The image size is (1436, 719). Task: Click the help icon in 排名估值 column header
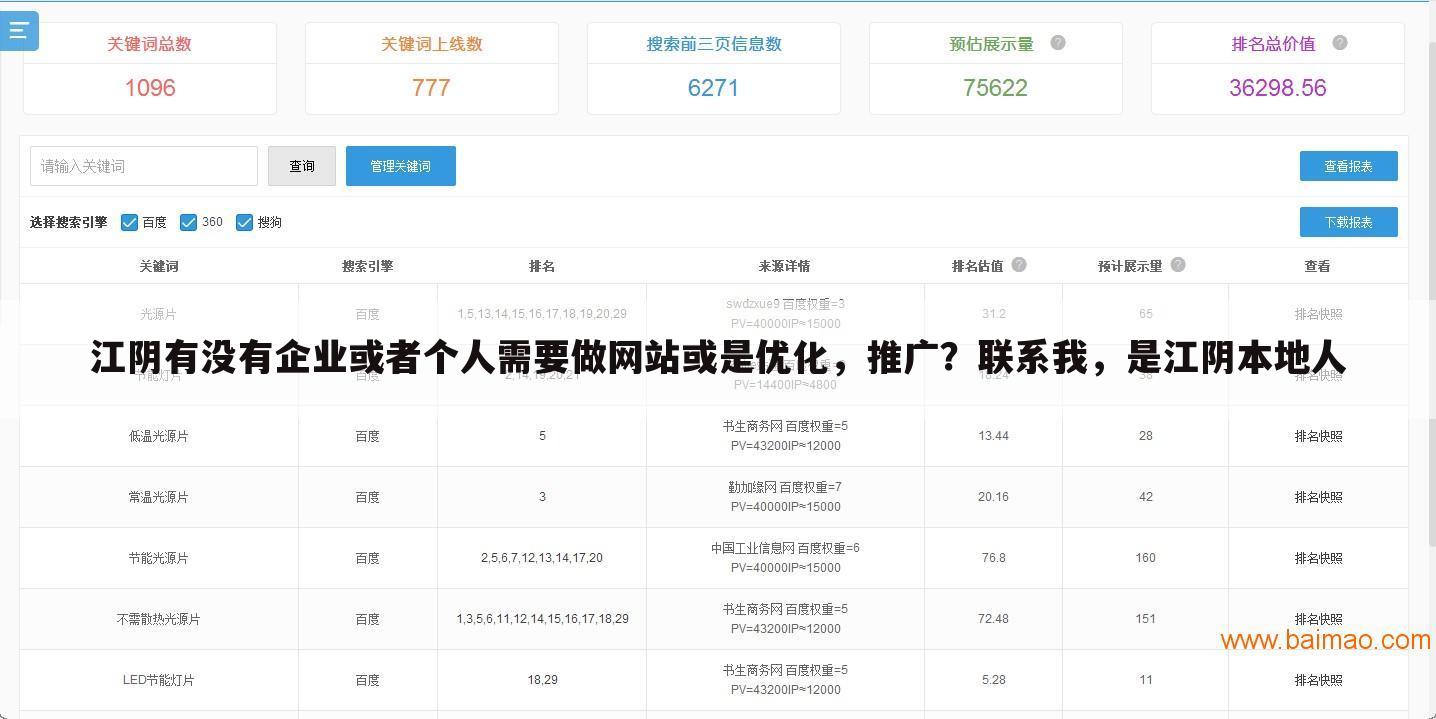pyautogui.click(x=1019, y=264)
